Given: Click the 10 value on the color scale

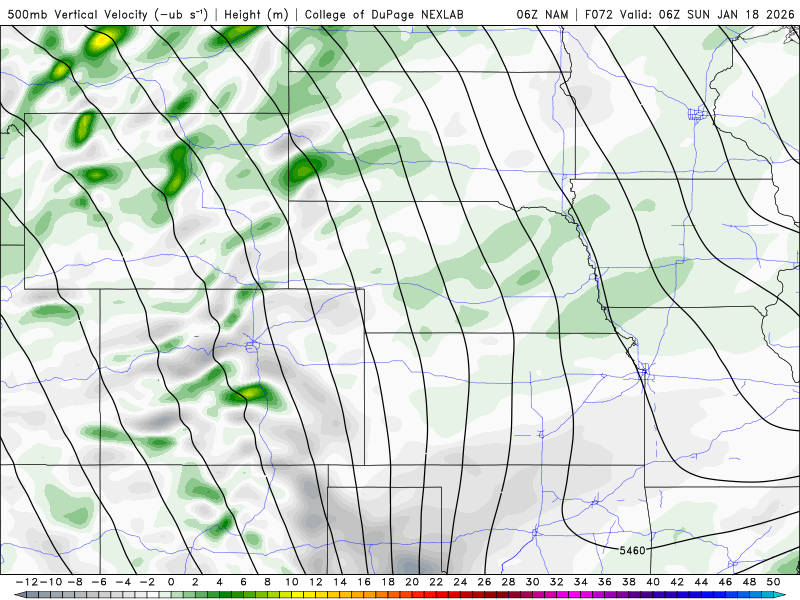Looking at the screenshot, I should [x=291, y=582].
